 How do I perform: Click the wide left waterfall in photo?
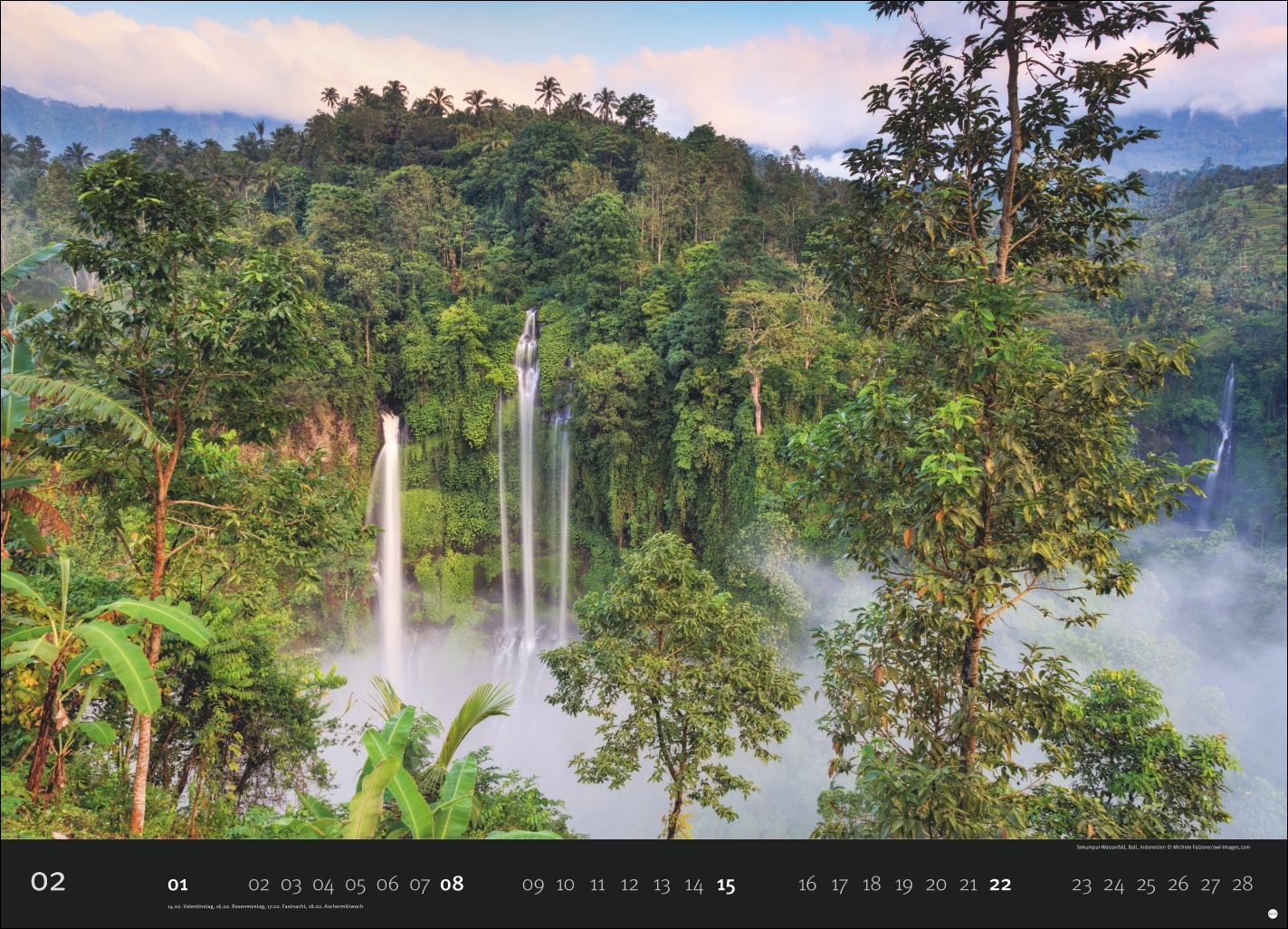click(x=390, y=525)
